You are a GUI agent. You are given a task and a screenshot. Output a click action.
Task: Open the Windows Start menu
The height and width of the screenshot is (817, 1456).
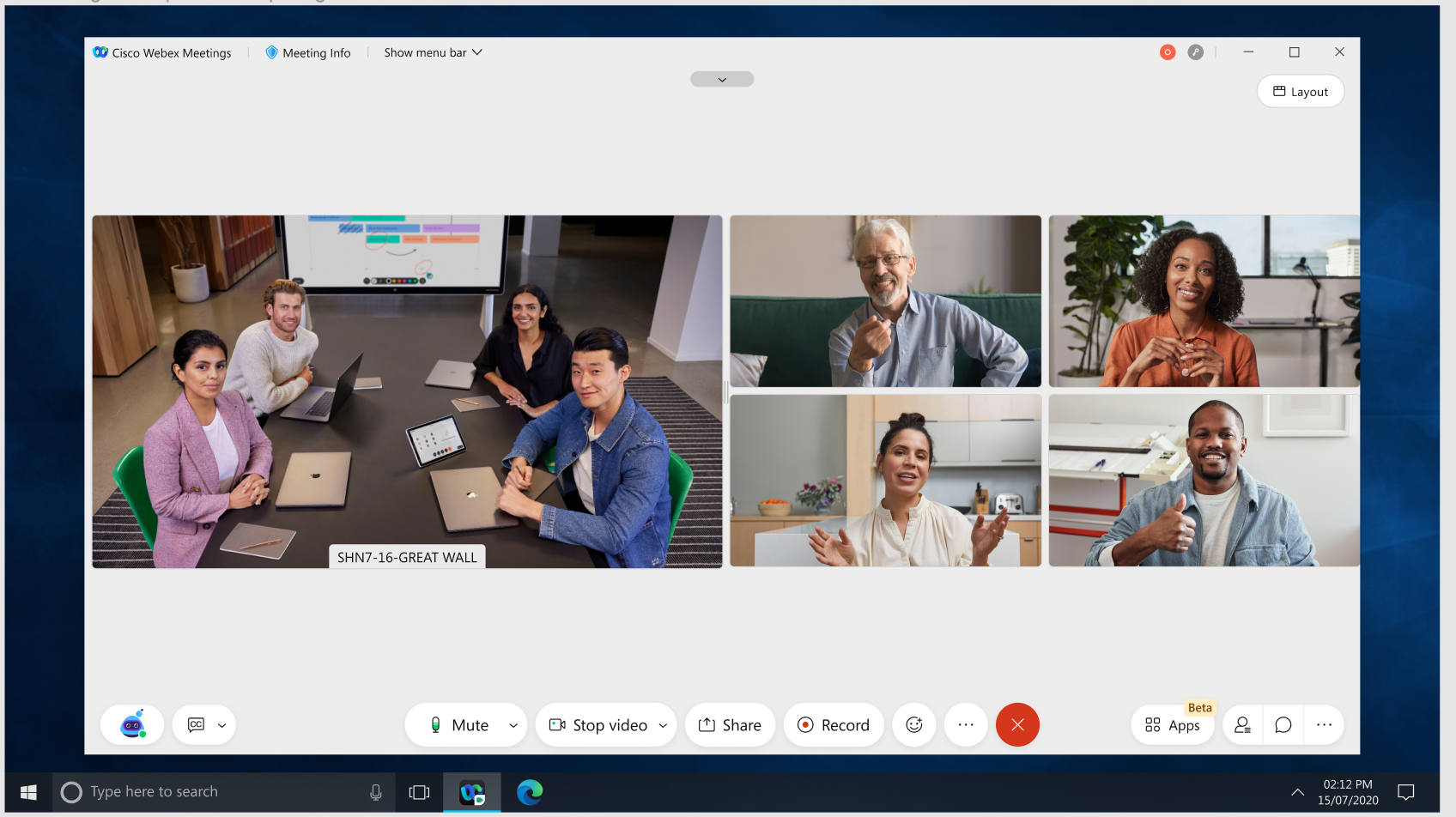tap(28, 792)
